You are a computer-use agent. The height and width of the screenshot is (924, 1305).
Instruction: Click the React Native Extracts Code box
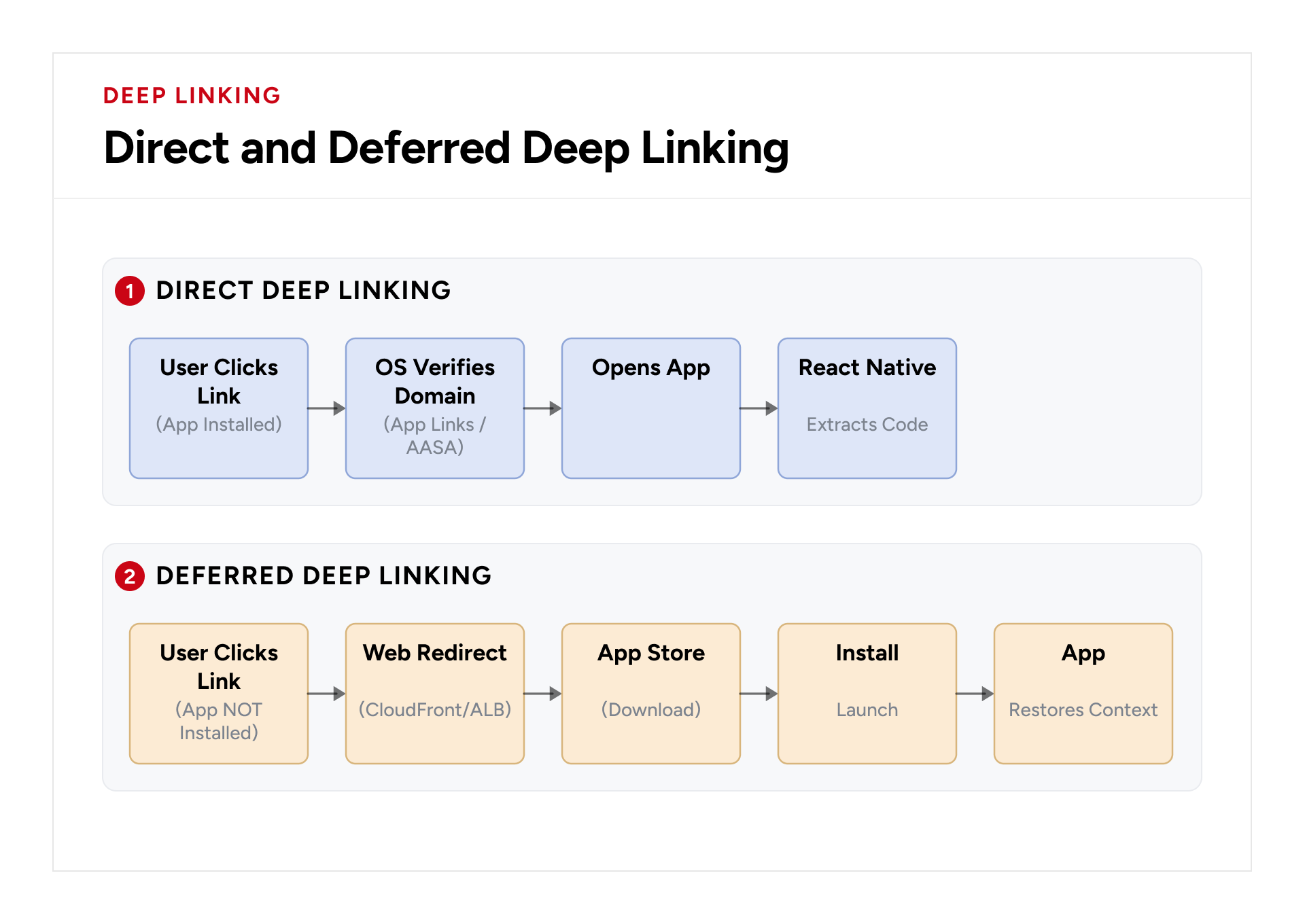point(867,408)
